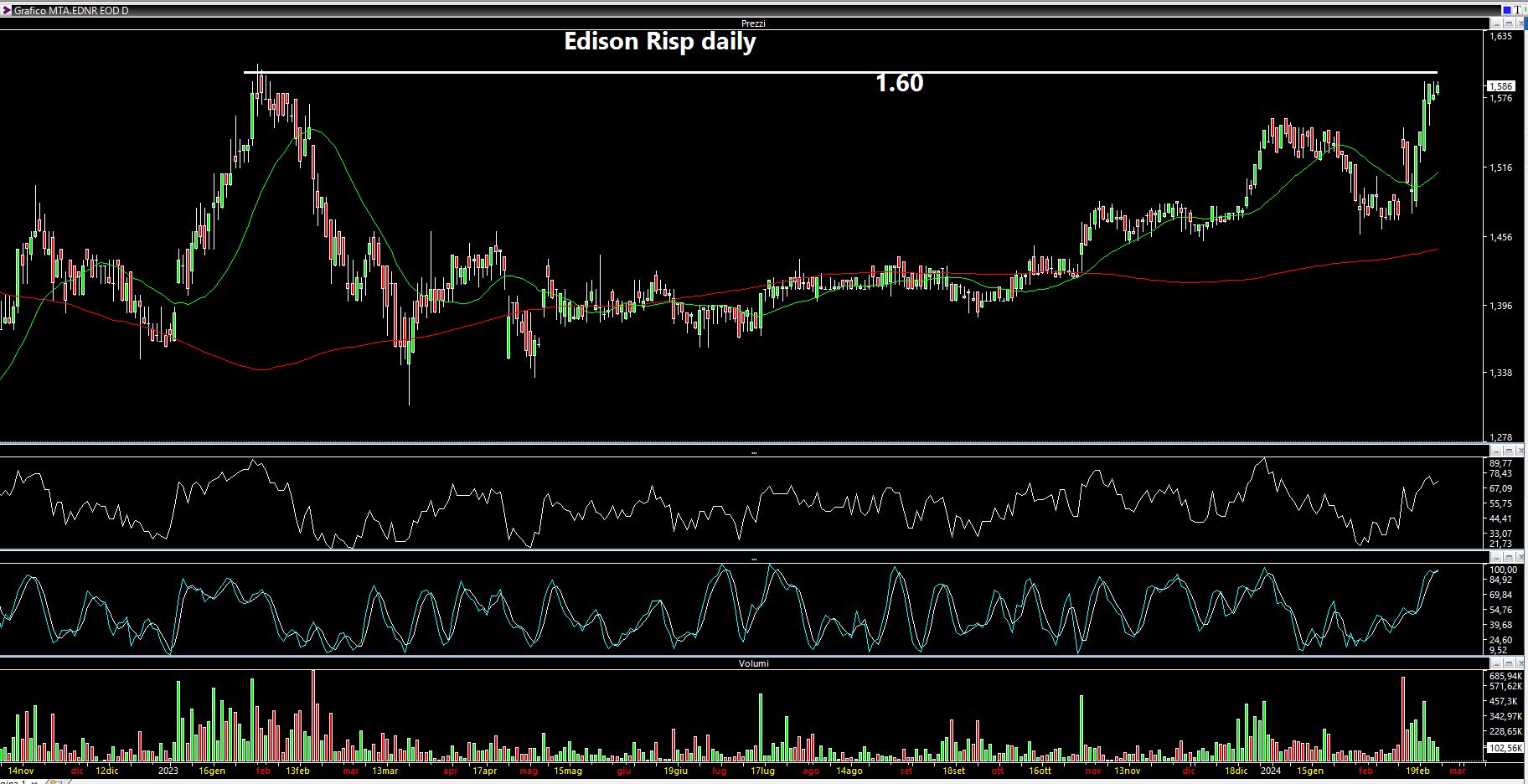The height and width of the screenshot is (784, 1528).
Task: Click the highlighted current price '1,586'
Action: 1500,86
